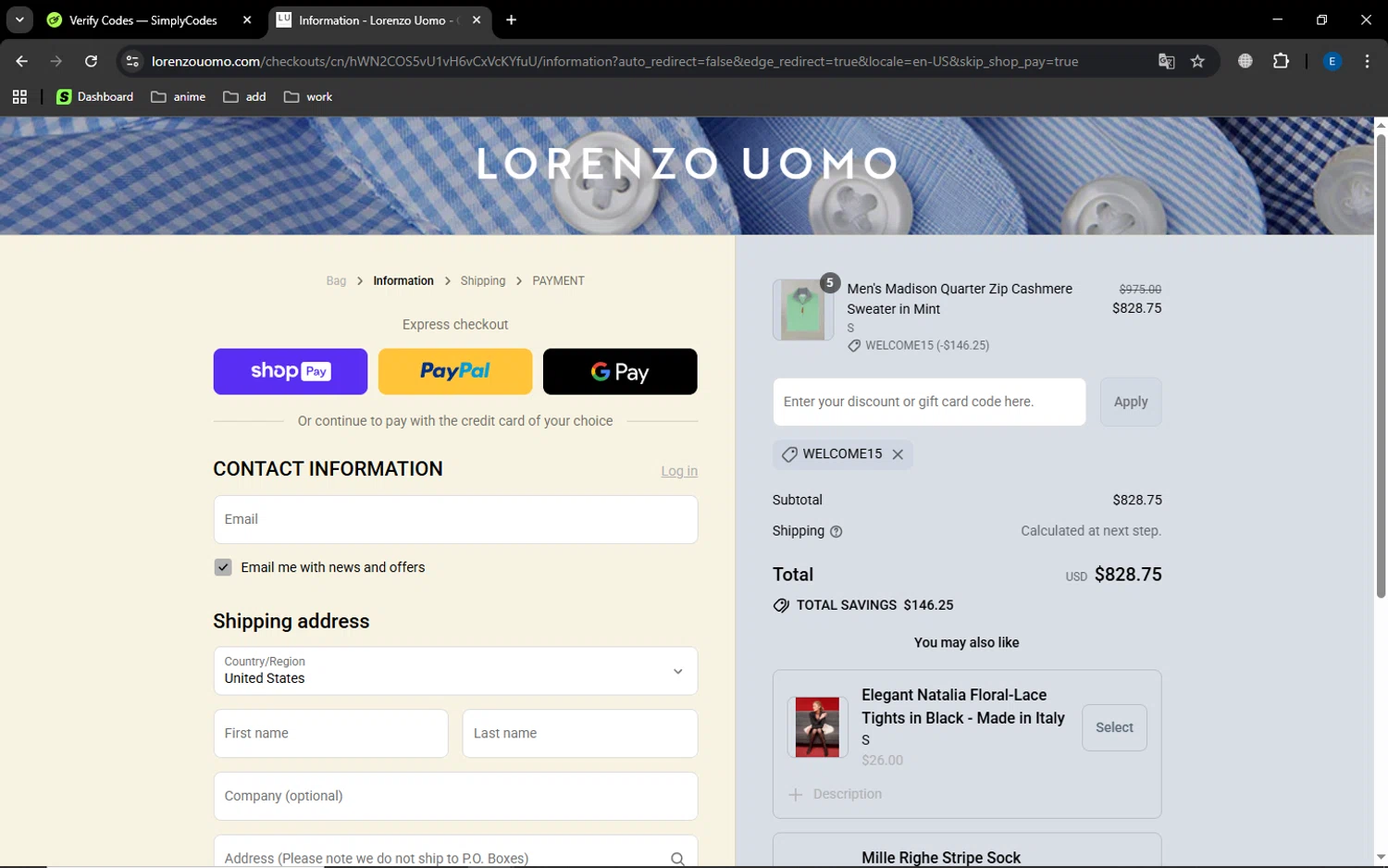Focus the First name field

330,733
